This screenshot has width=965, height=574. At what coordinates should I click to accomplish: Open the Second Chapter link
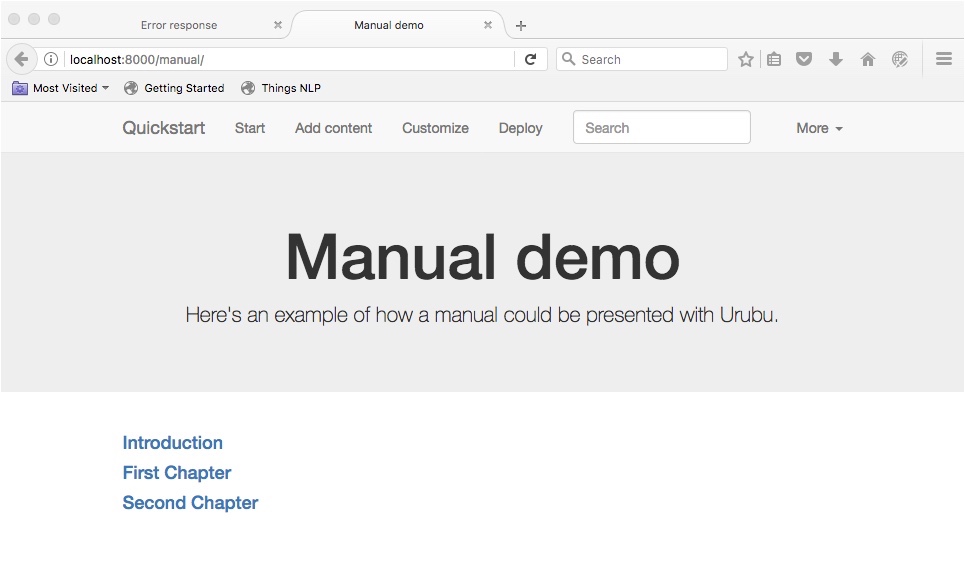190,503
